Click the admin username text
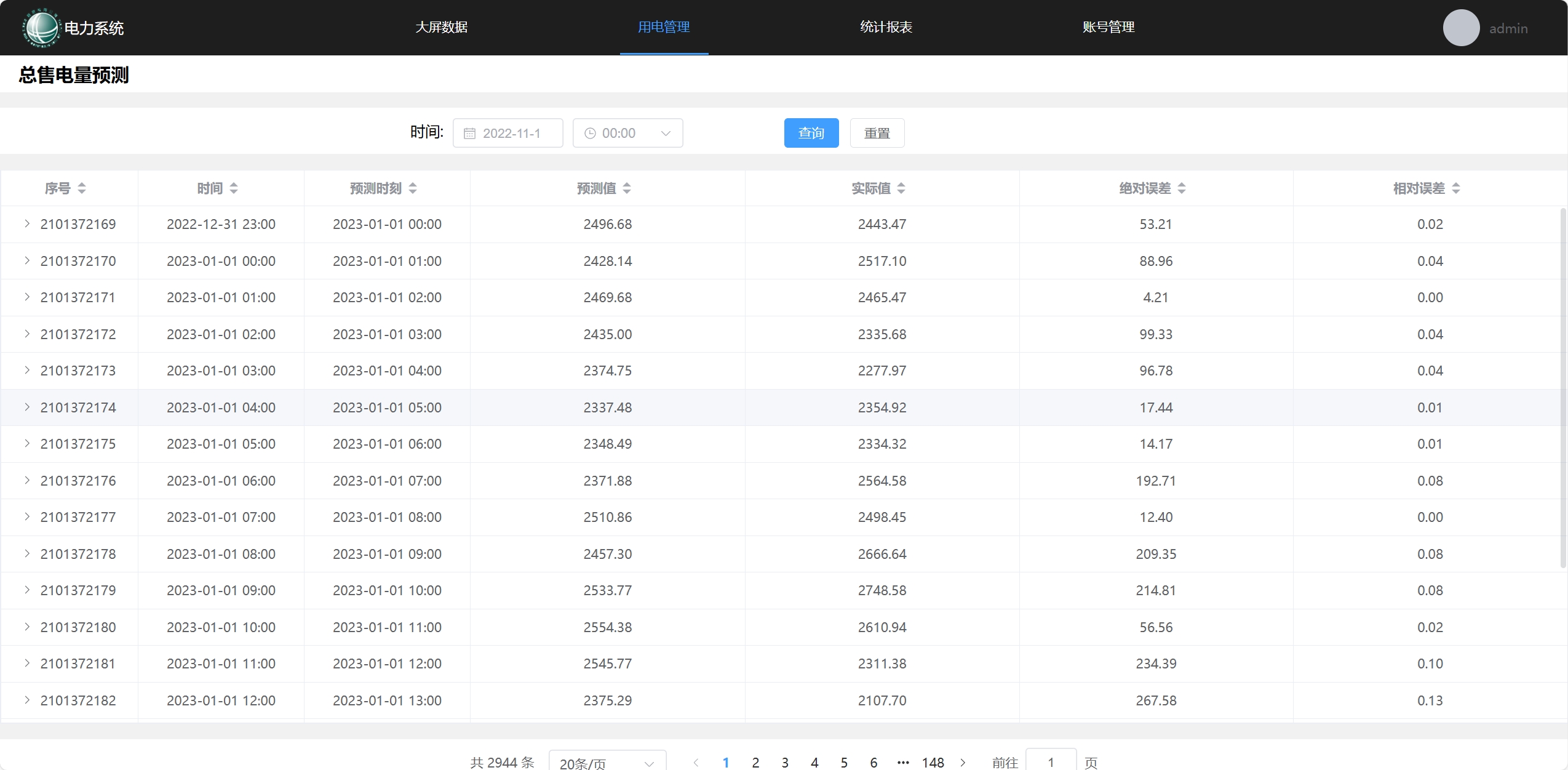 tap(1508, 28)
